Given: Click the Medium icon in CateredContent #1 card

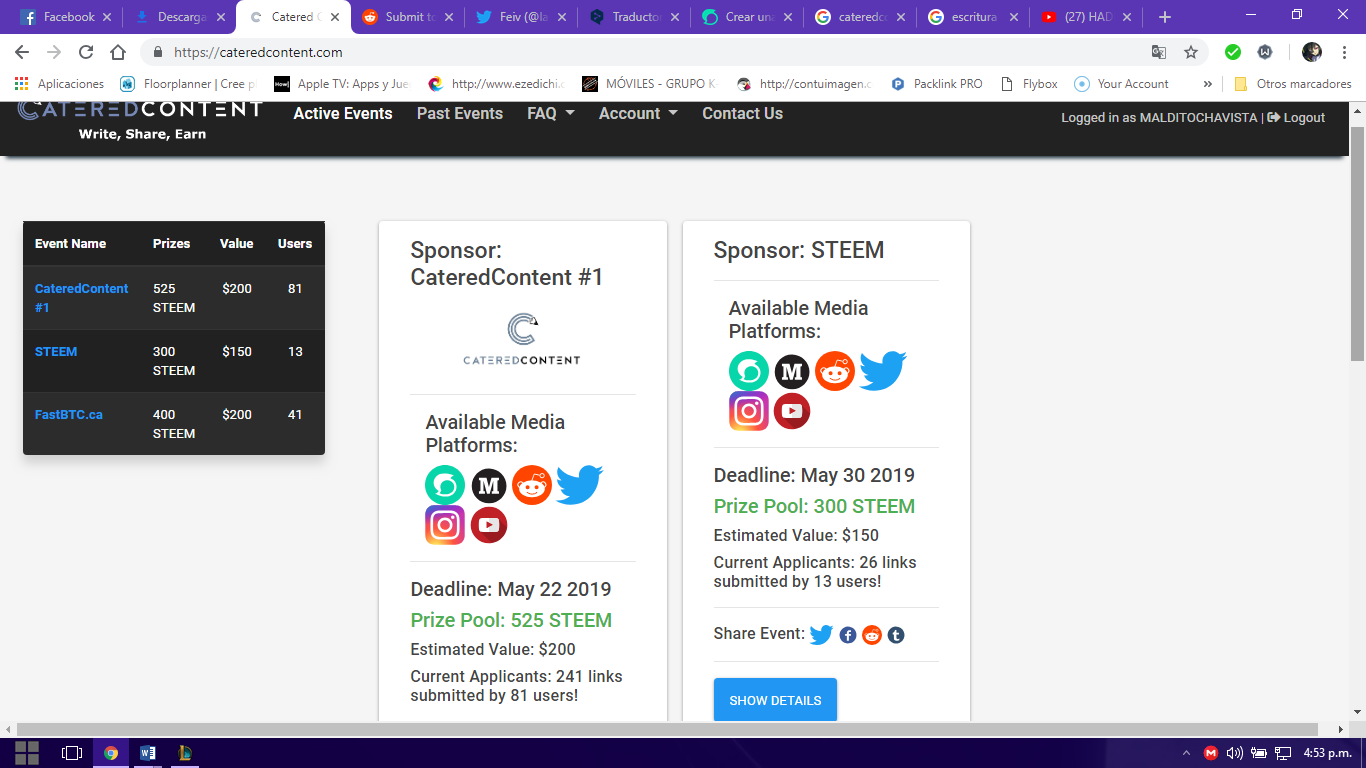Looking at the screenshot, I should pos(489,486).
